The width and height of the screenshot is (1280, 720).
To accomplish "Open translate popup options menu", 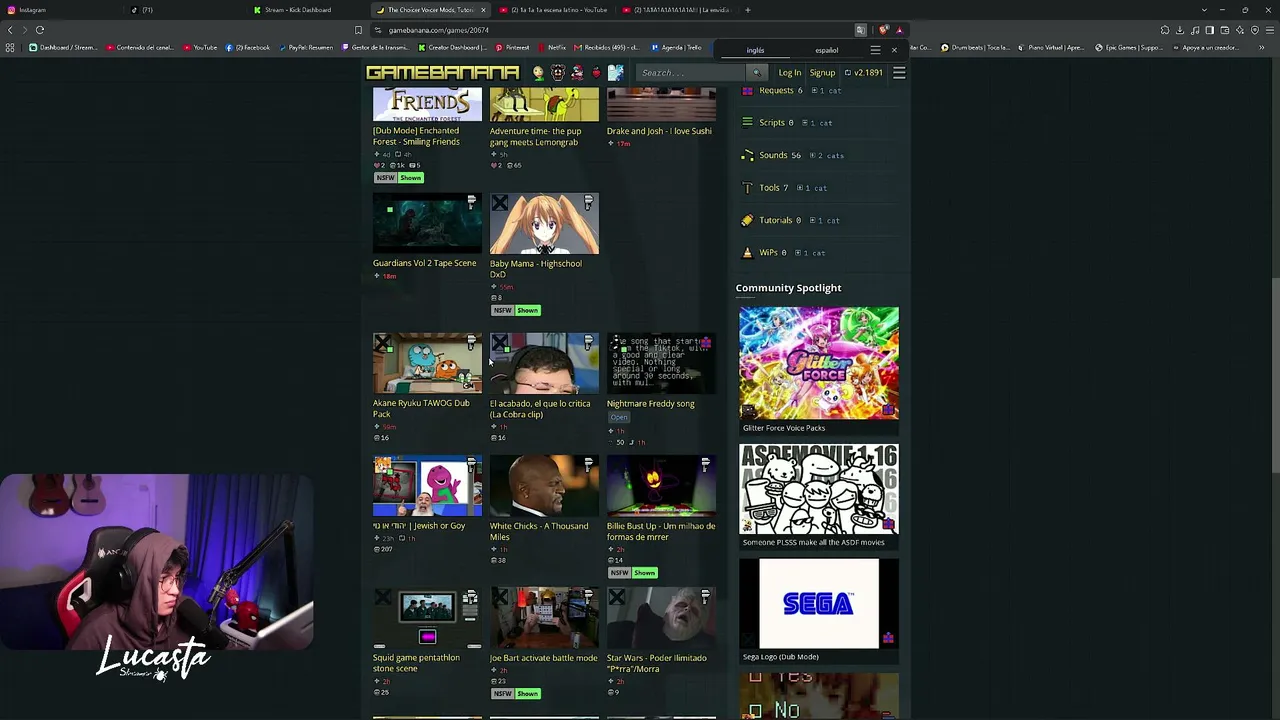I will click(875, 50).
